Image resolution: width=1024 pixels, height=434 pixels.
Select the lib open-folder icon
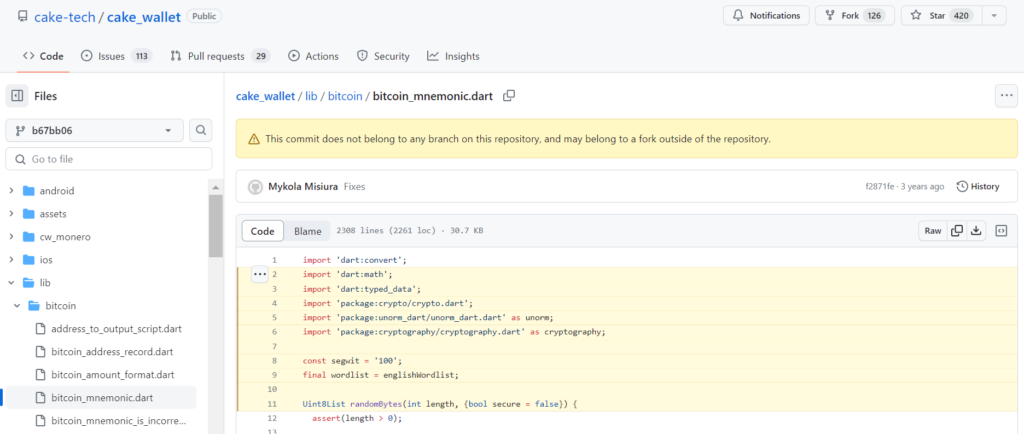click(x=28, y=283)
